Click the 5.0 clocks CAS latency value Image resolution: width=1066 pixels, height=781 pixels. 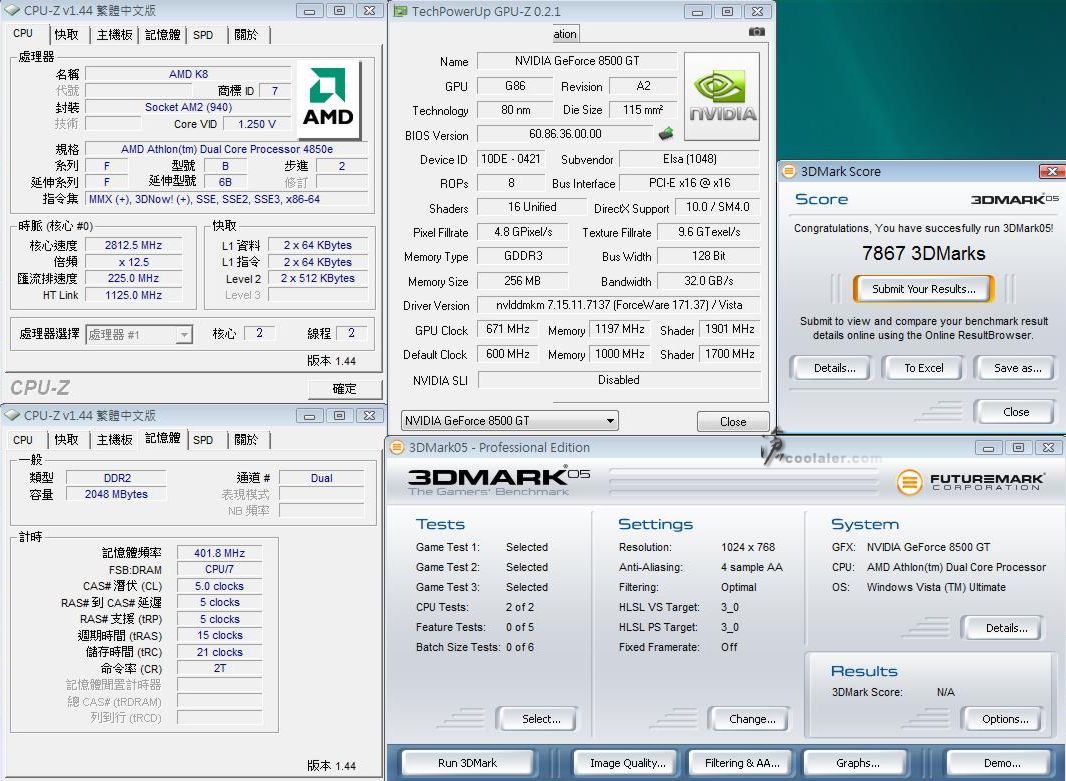tap(219, 586)
